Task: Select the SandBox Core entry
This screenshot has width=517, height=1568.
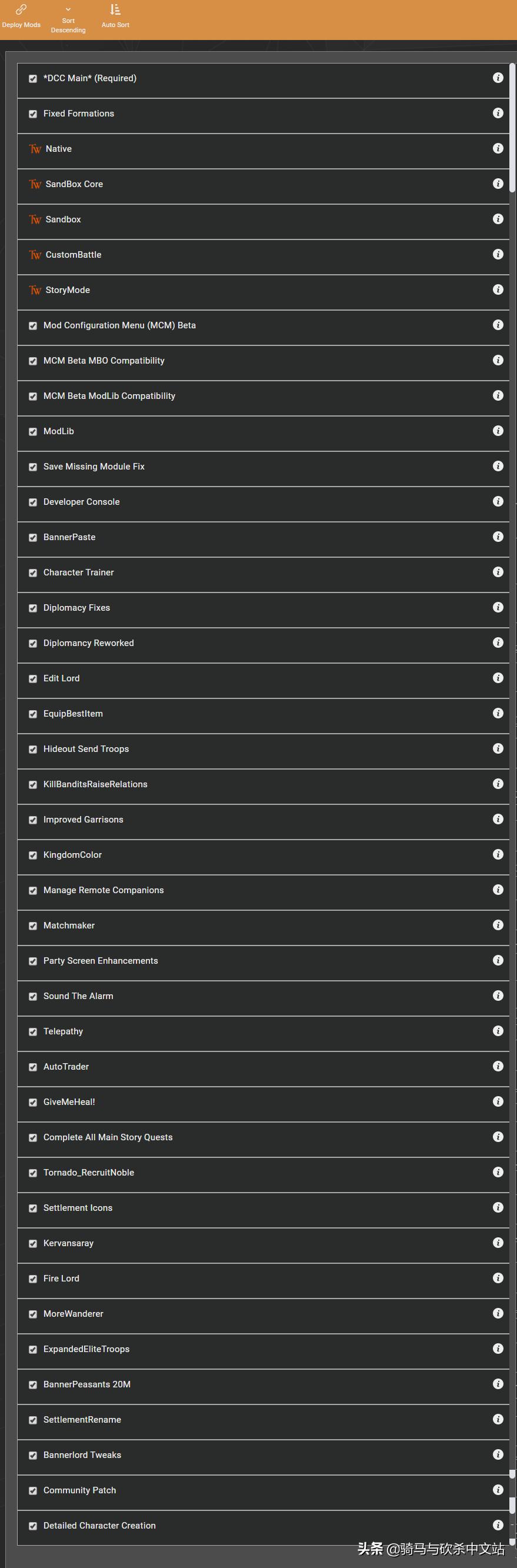Action: click(74, 184)
